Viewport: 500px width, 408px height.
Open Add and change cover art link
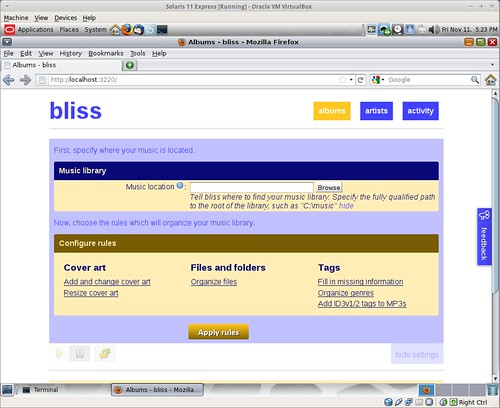click(x=107, y=282)
